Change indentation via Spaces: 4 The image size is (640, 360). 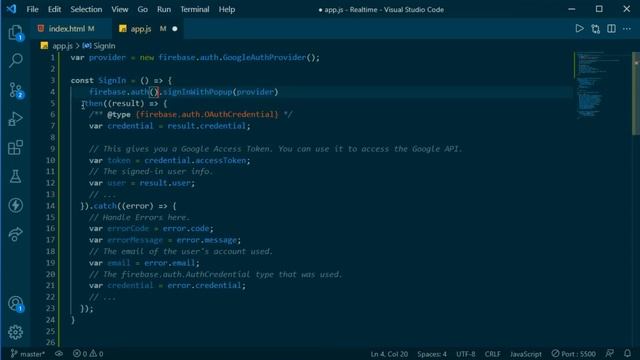432,354
